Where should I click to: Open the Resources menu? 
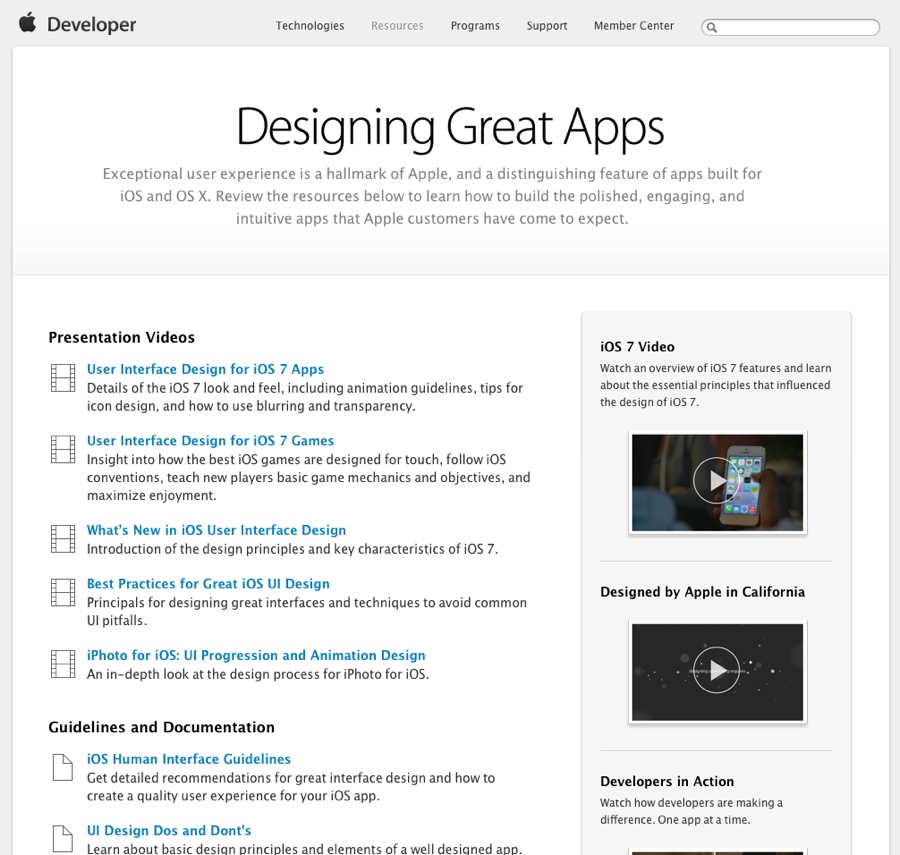tap(397, 26)
